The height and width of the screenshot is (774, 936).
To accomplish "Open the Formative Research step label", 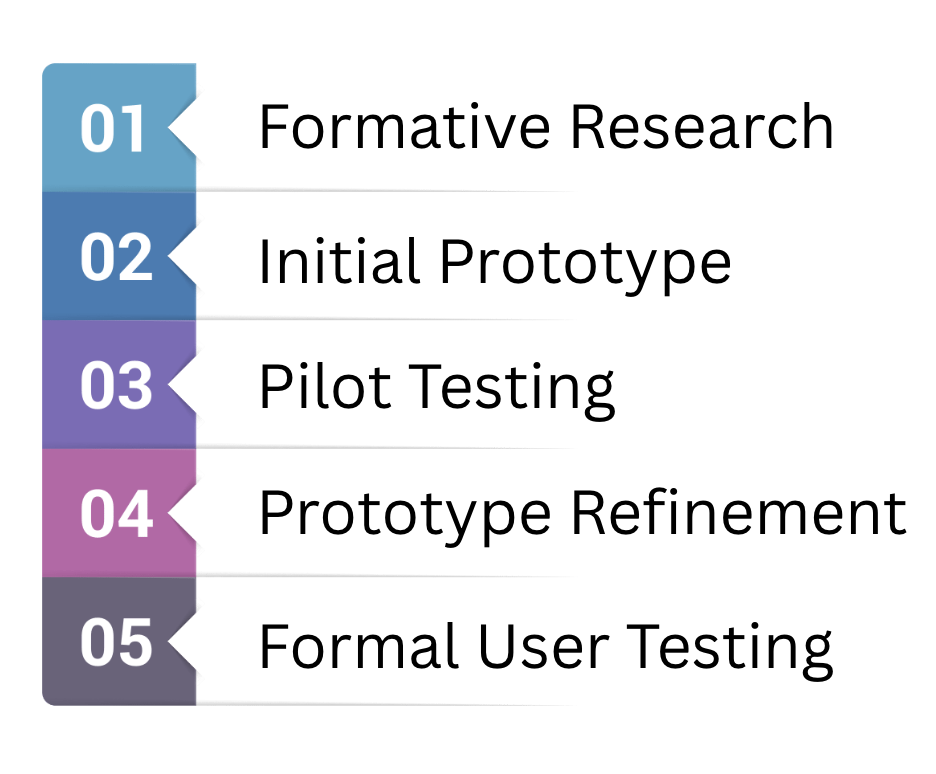I will [546, 128].
